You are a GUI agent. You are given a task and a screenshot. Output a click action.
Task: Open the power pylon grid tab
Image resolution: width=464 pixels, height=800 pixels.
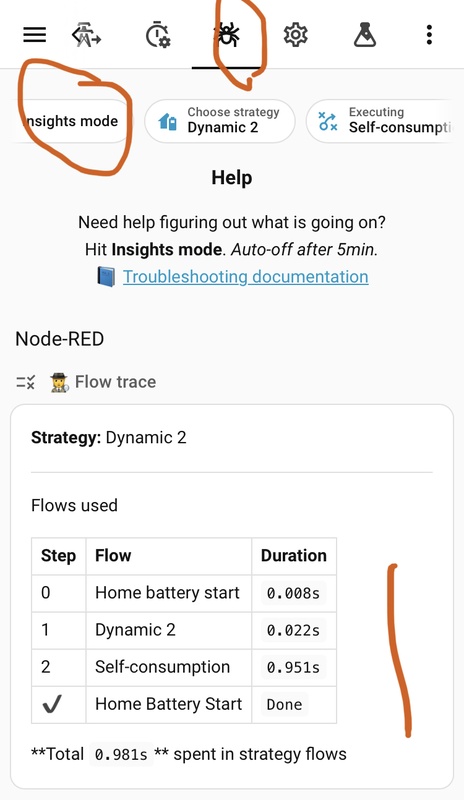pos(87,35)
